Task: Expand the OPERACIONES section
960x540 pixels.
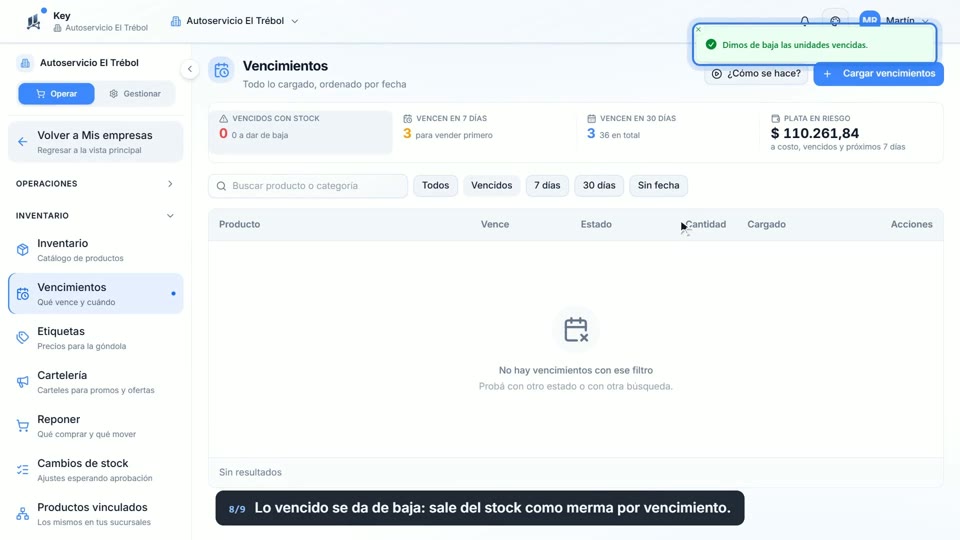Action: click(x=95, y=184)
